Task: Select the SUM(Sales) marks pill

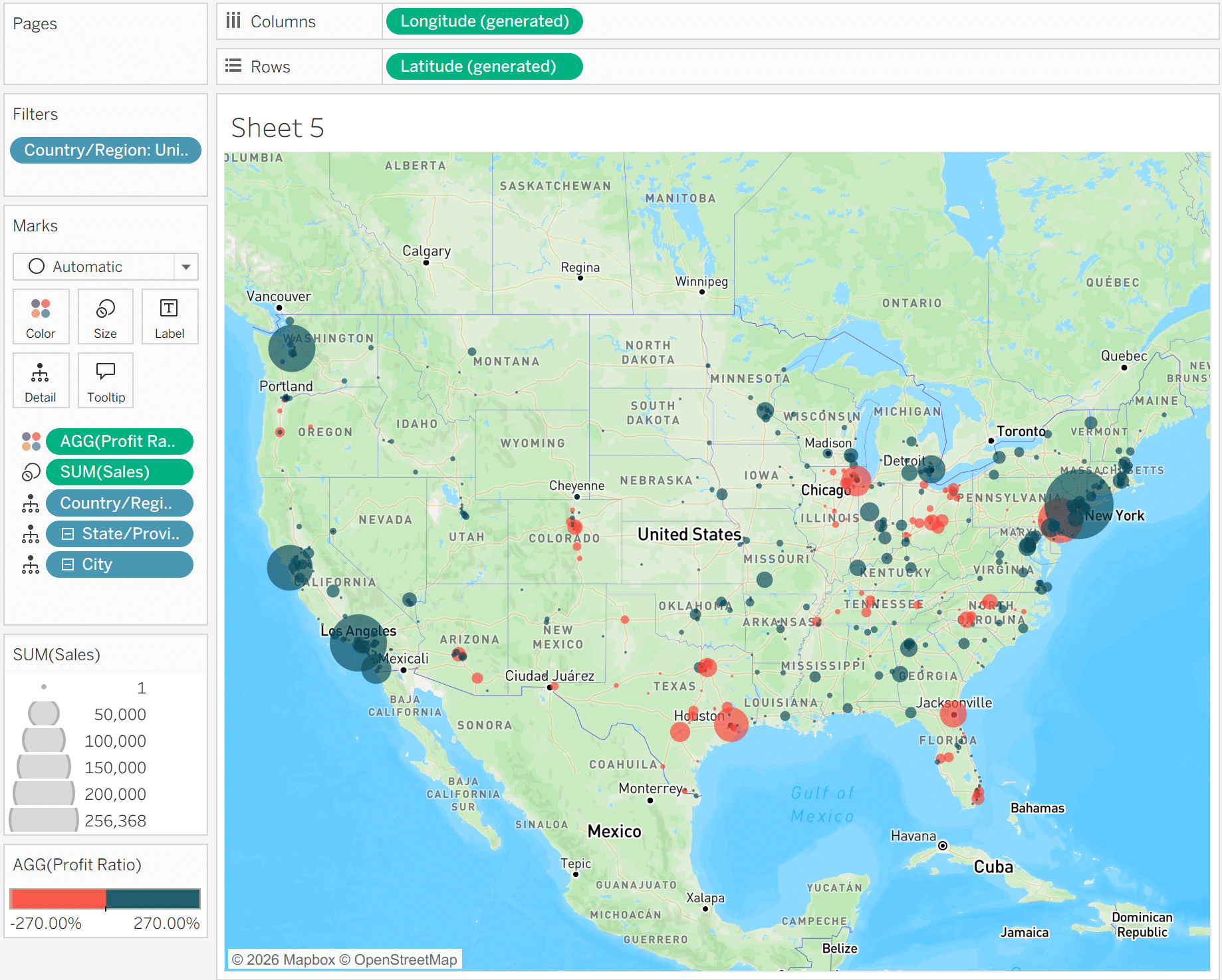Action: pos(120,472)
